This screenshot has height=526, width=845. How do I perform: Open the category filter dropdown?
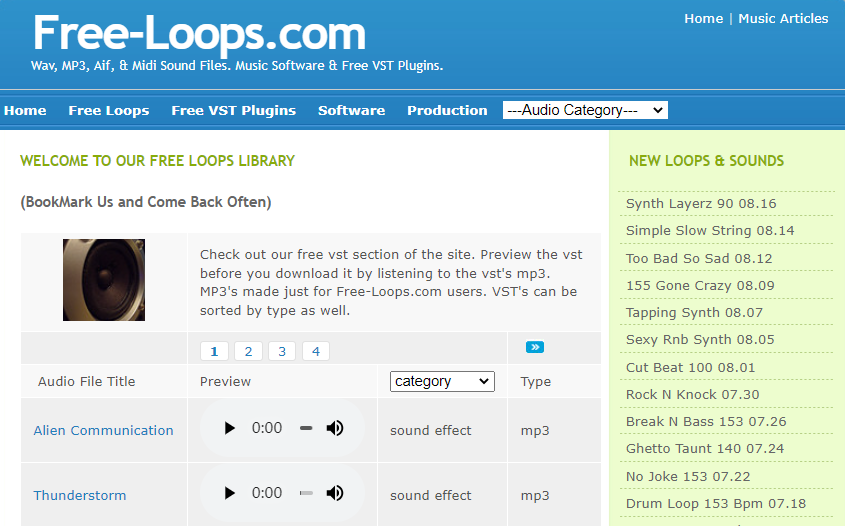coord(442,382)
